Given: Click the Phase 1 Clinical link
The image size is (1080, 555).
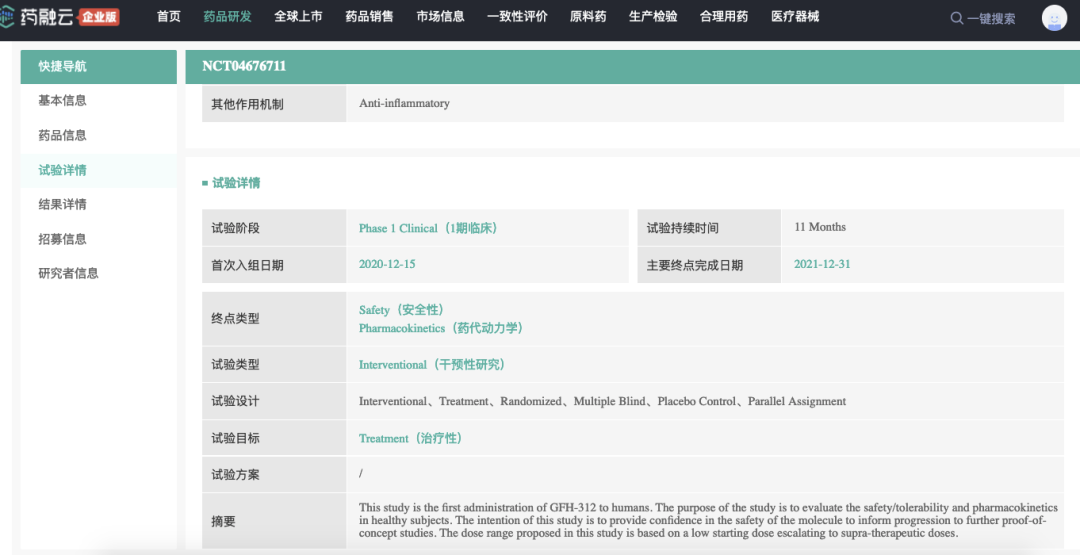Looking at the screenshot, I should (x=427, y=228).
